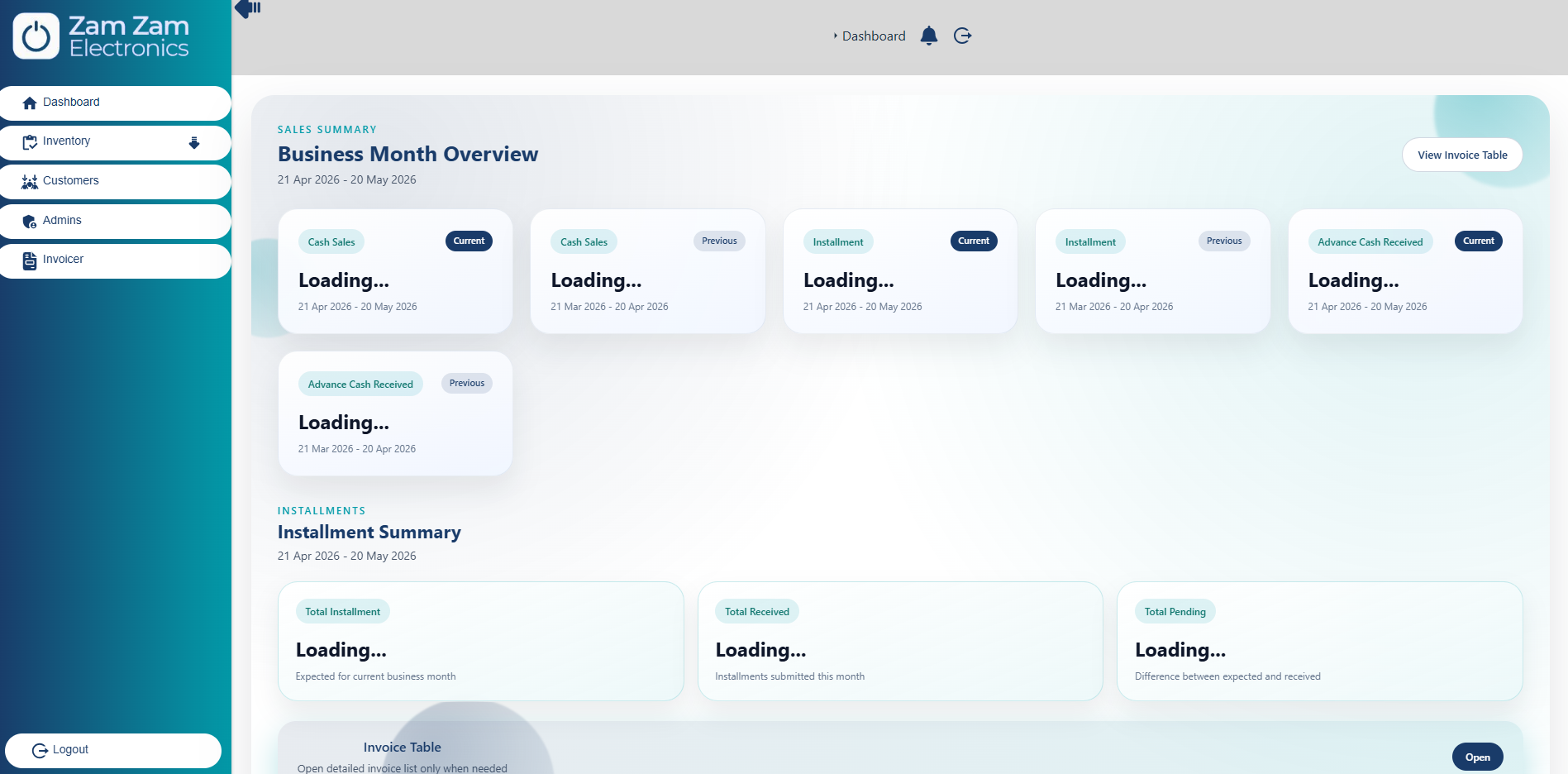Screen dimensions: 1568x774
Task: Open the Invoice Table with Open button
Action: [x=1478, y=757]
